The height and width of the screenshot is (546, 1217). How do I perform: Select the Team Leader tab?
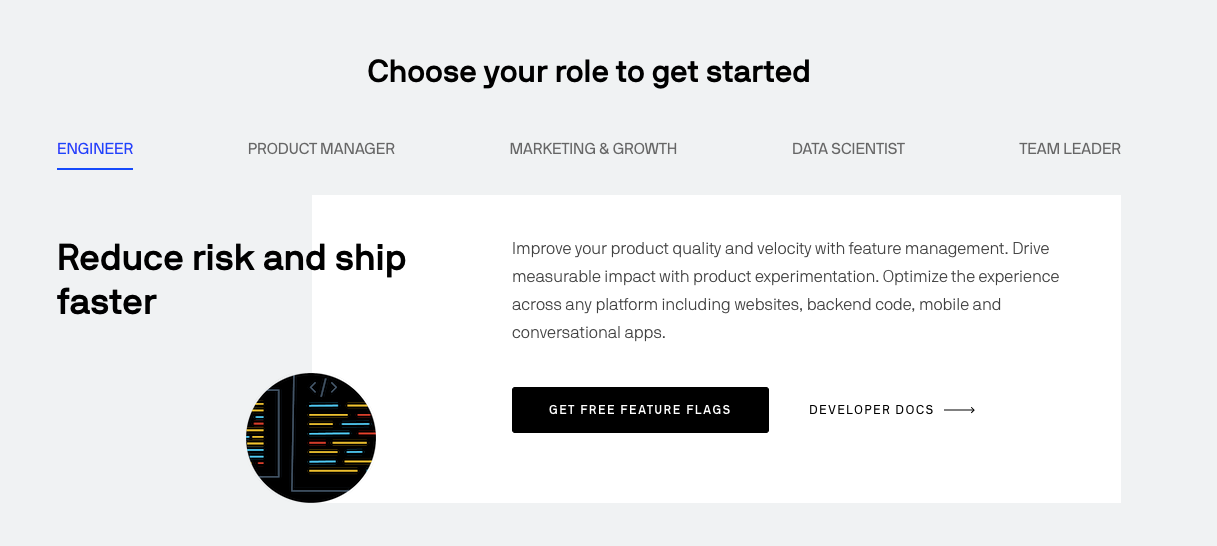coord(1070,149)
